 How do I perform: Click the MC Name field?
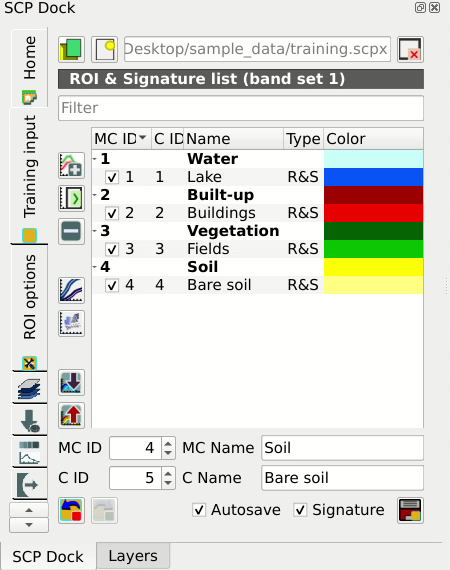click(x=342, y=448)
